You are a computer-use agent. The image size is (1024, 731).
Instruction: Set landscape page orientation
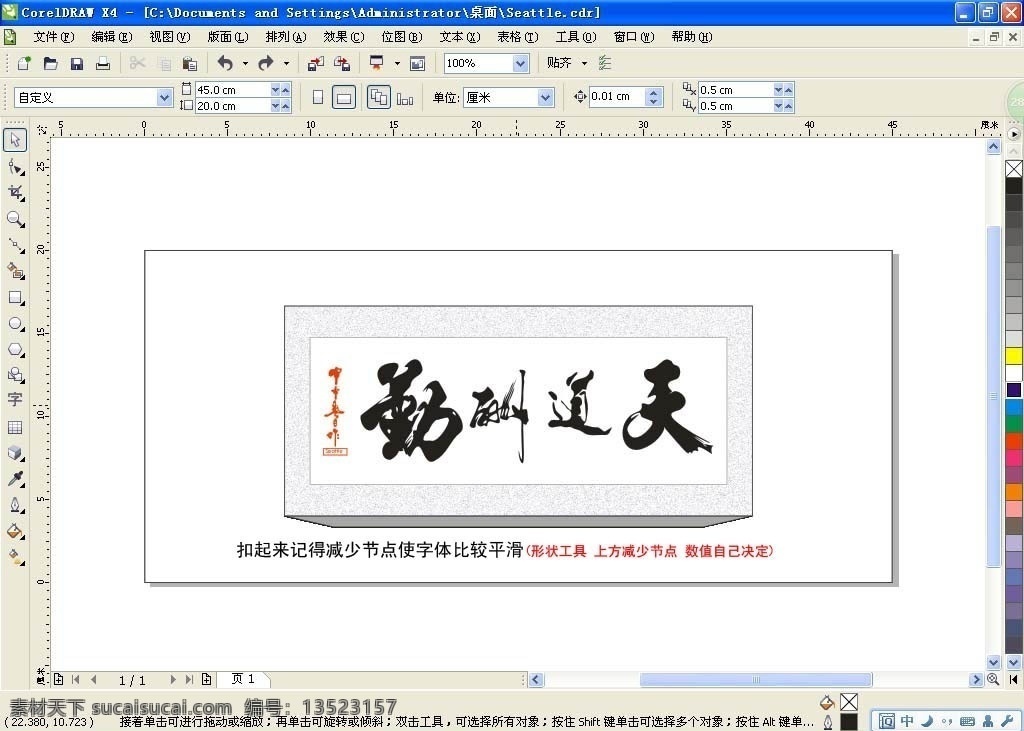point(344,98)
